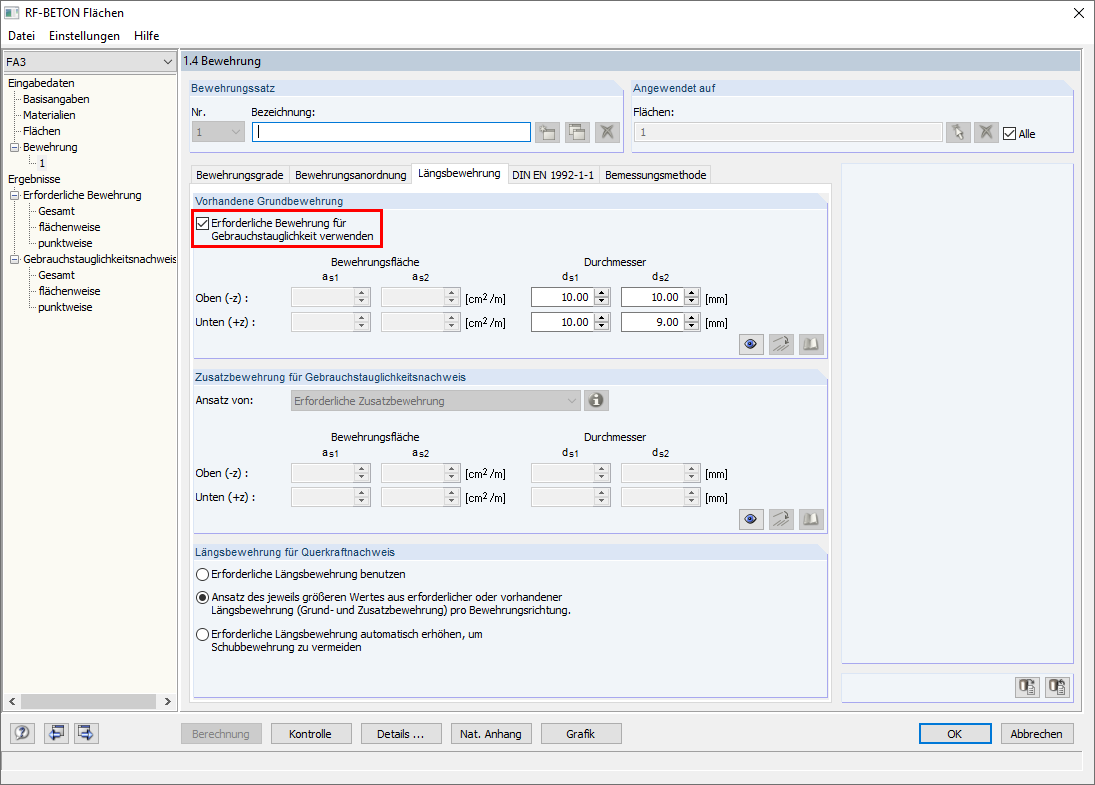Select Ansatz des jeweils größeren Wertes option
The width and height of the screenshot is (1095, 785).
(203, 598)
